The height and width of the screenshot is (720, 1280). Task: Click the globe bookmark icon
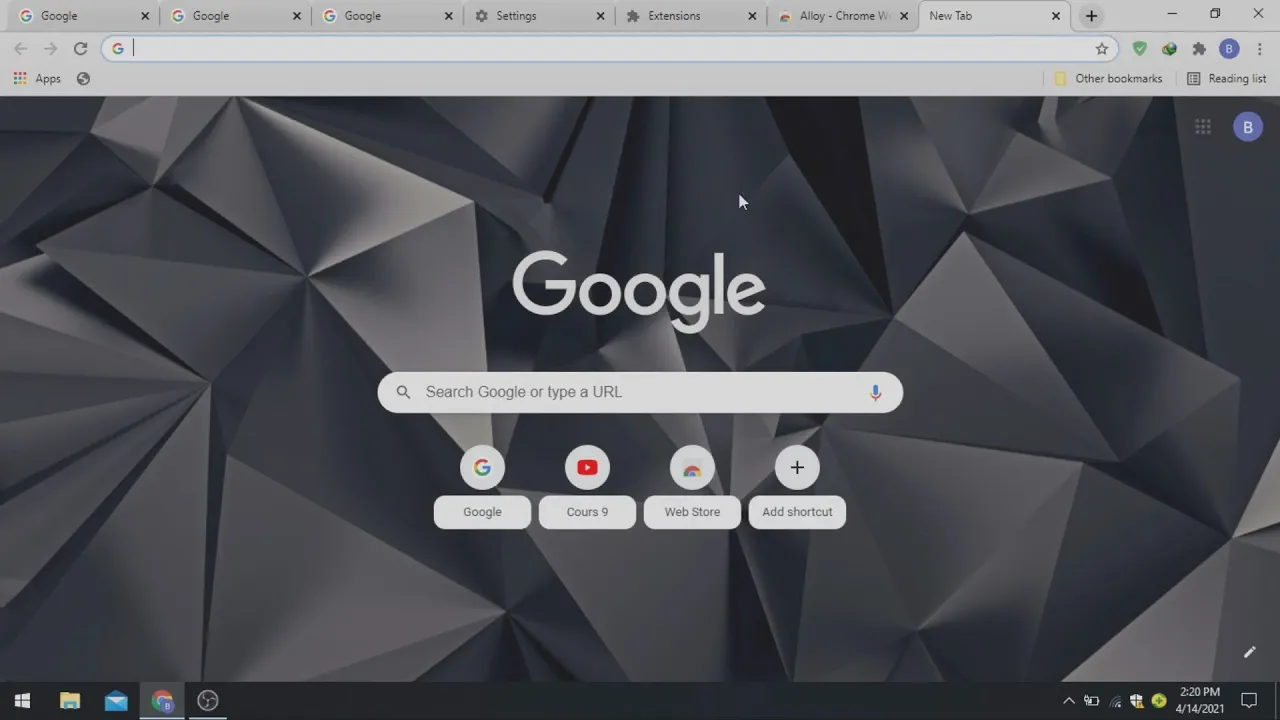coord(83,78)
